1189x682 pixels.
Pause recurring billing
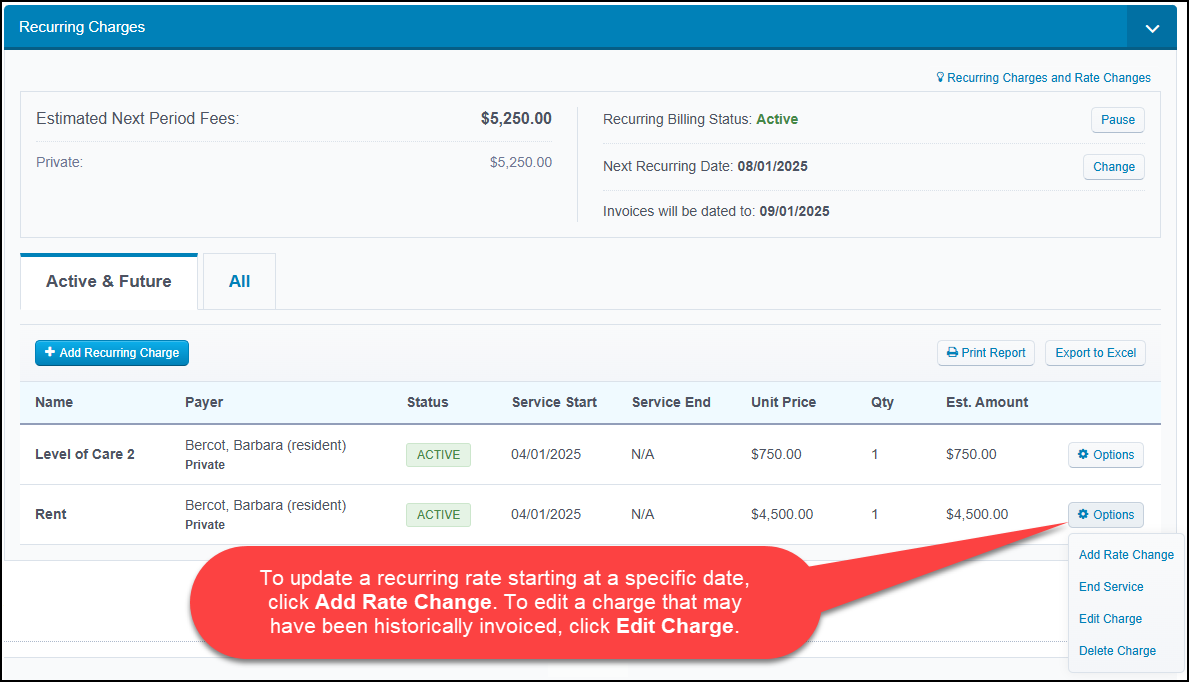click(x=1118, y=120)
